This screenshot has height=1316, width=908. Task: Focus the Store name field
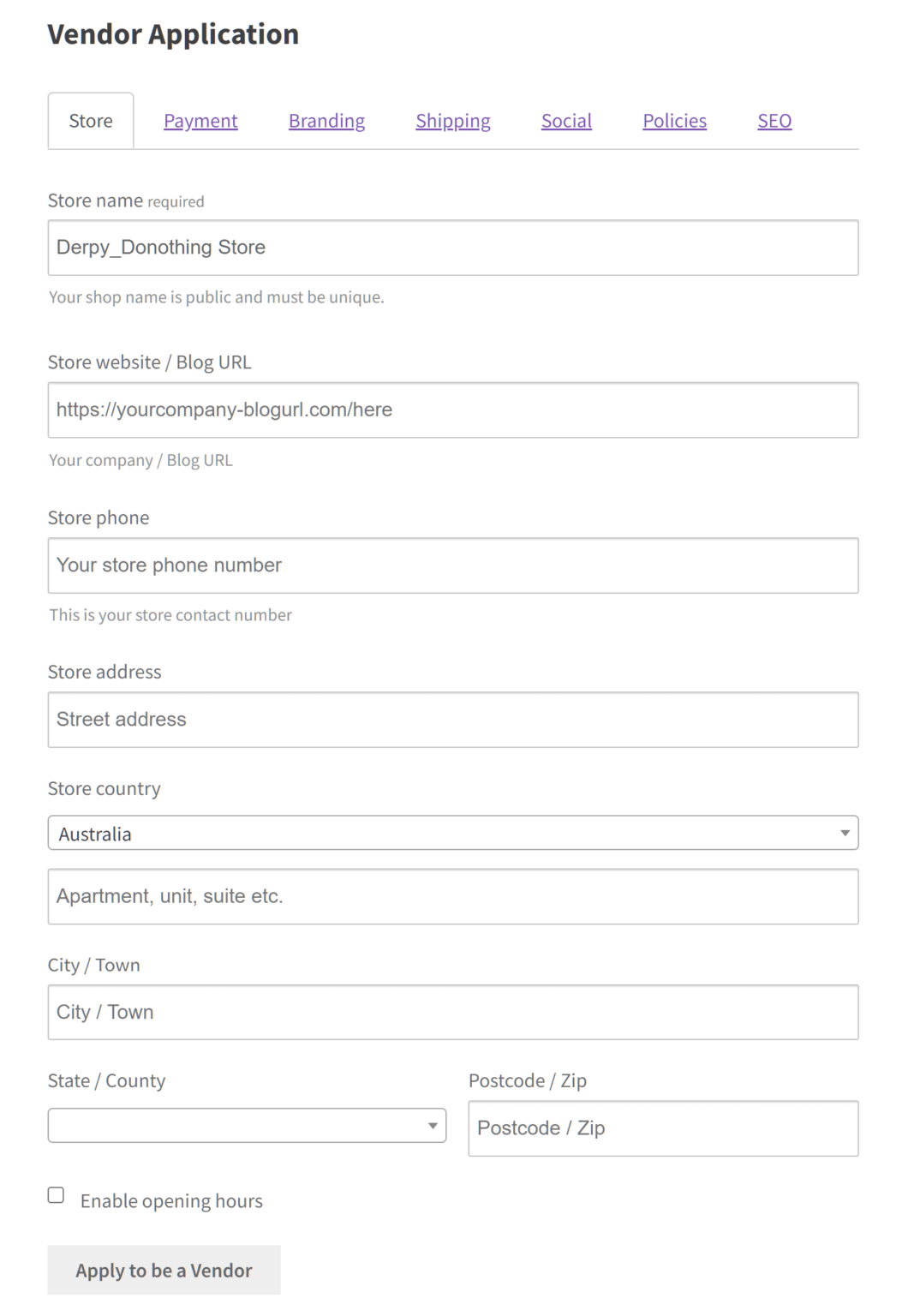(453, 247)
